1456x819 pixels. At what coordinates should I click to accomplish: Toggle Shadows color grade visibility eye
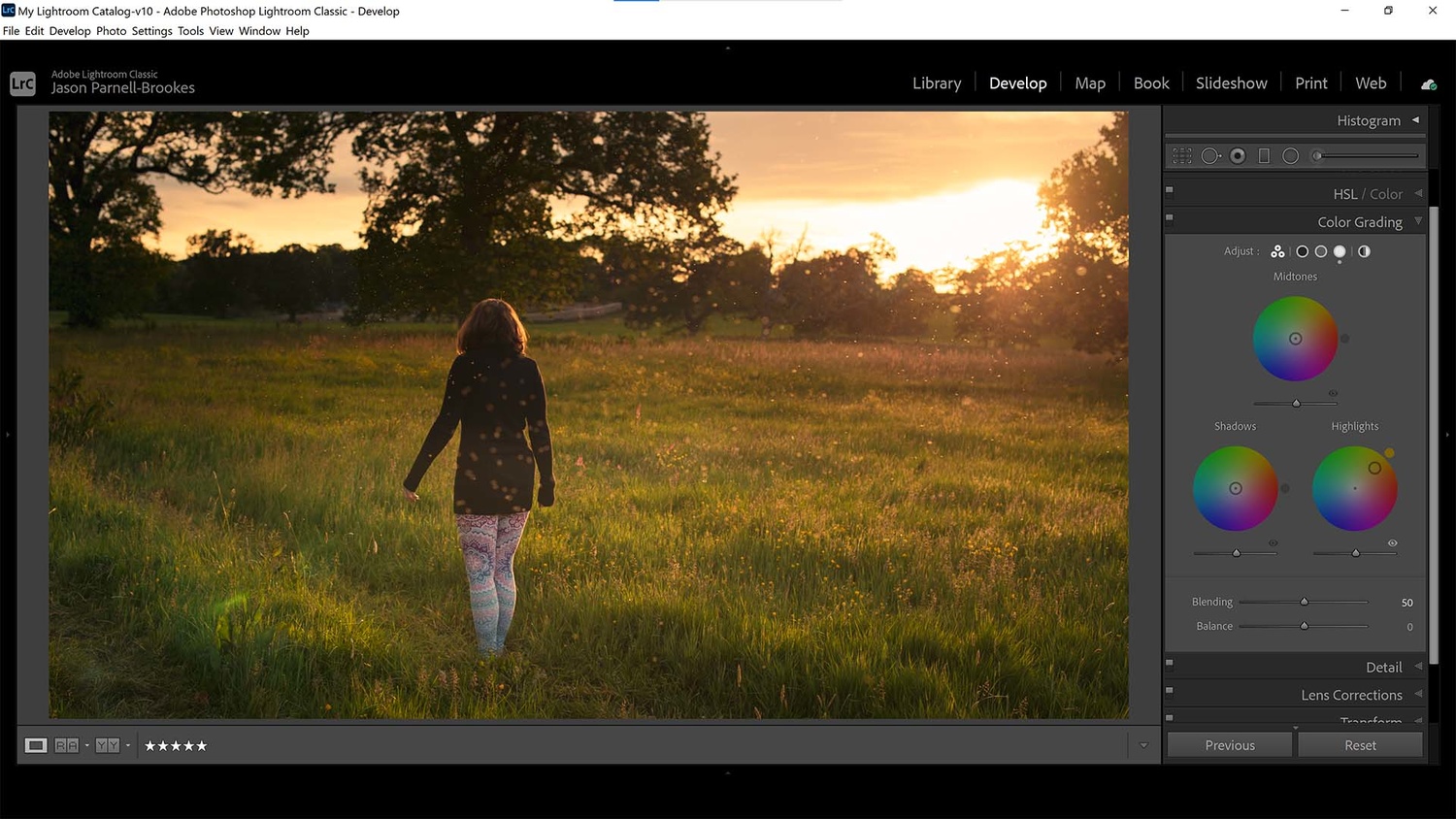coord(1273,542)
